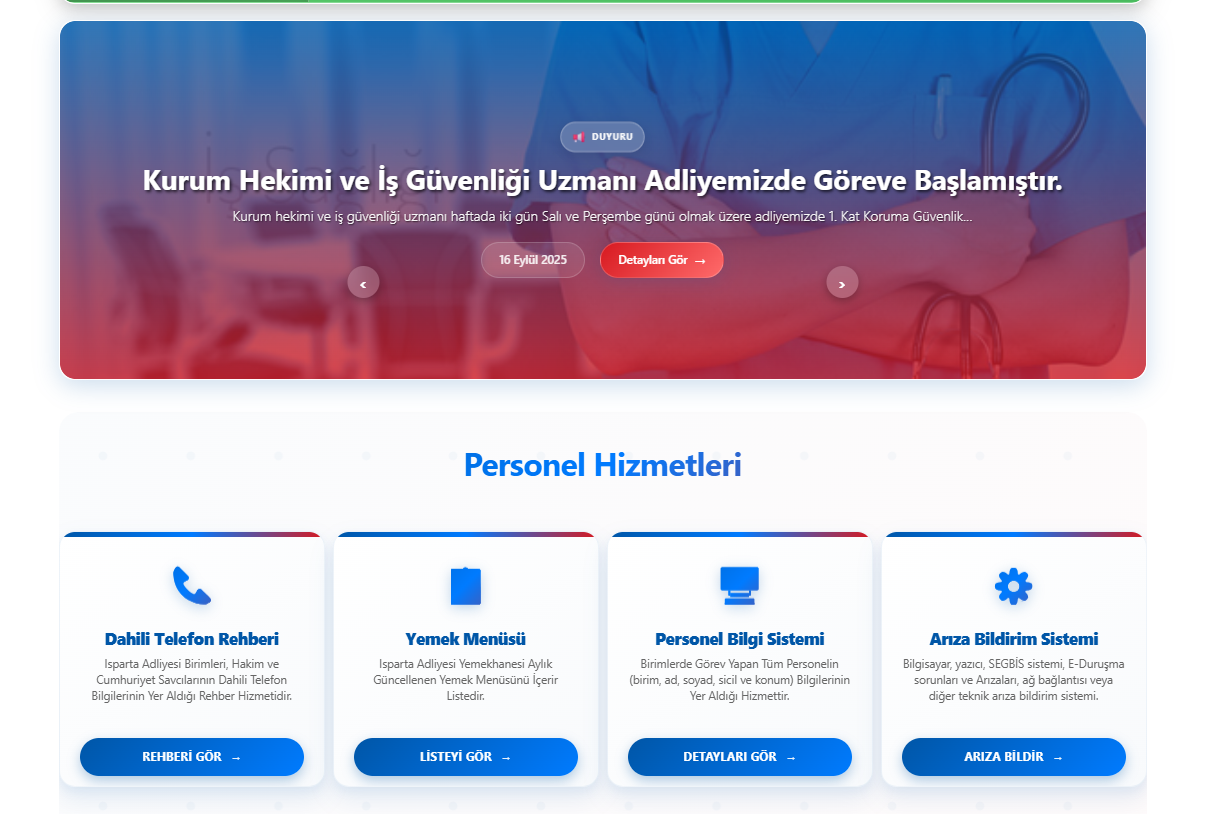The image size is (1220, 814).
Task: Go to previous slide with left arrow
Action: (x=363, y=282)
